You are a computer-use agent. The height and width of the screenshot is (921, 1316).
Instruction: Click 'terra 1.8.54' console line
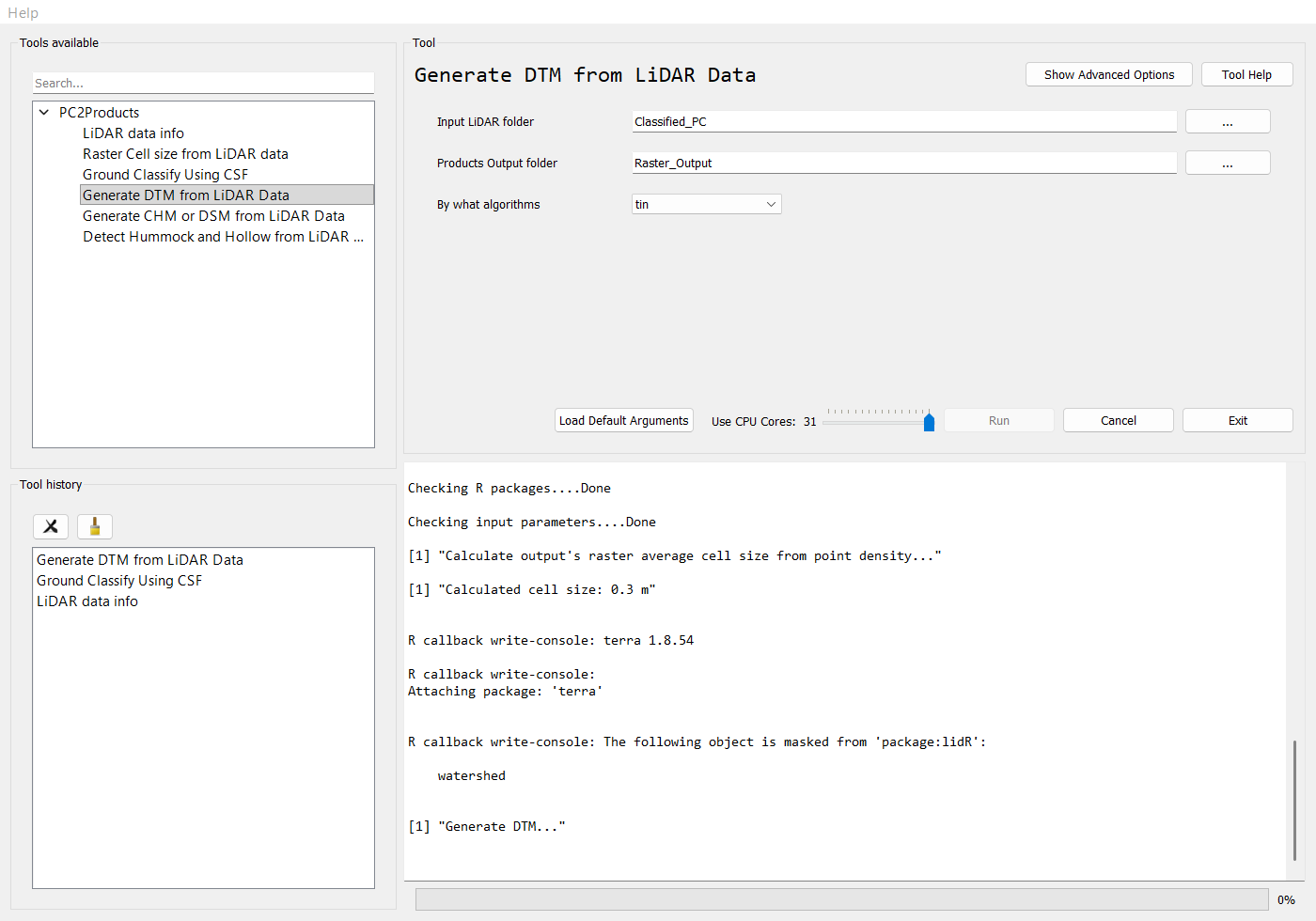(x=551, y=641)
